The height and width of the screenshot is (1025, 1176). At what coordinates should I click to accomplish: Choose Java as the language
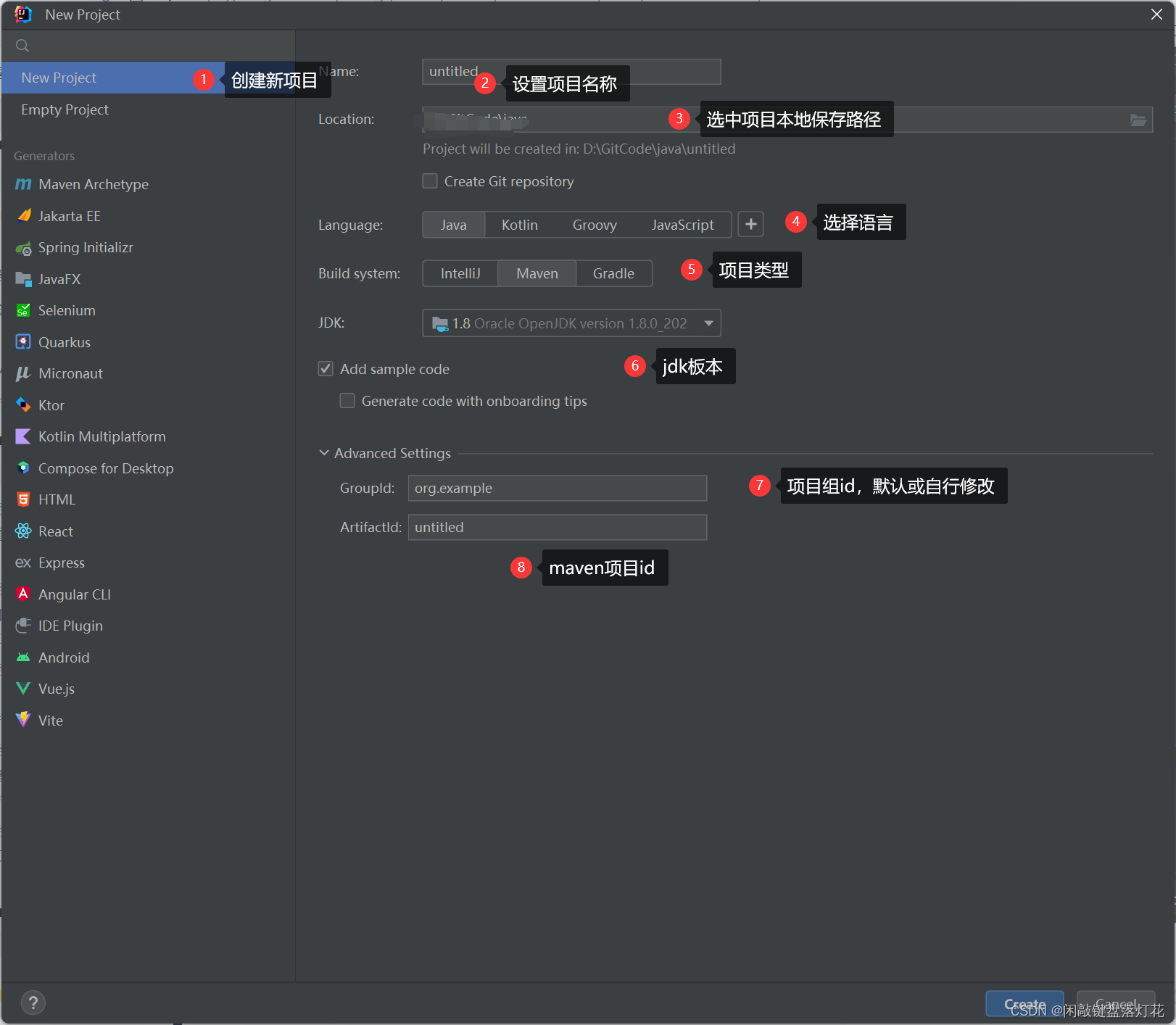454,225
